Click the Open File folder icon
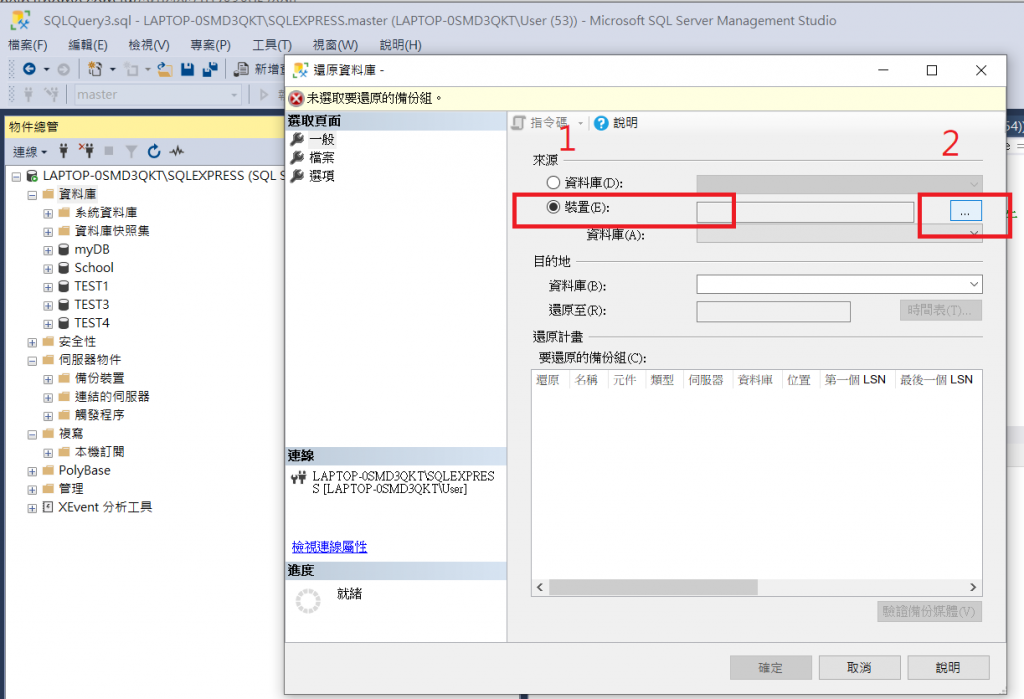This screenshot has width=1024, height=699. (x=165, y=69)
